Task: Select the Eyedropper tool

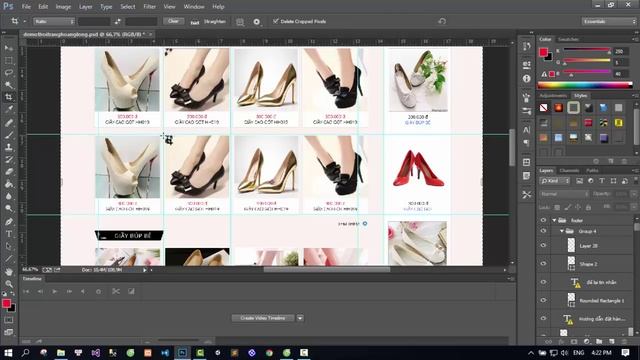Action: pos(9,109)
